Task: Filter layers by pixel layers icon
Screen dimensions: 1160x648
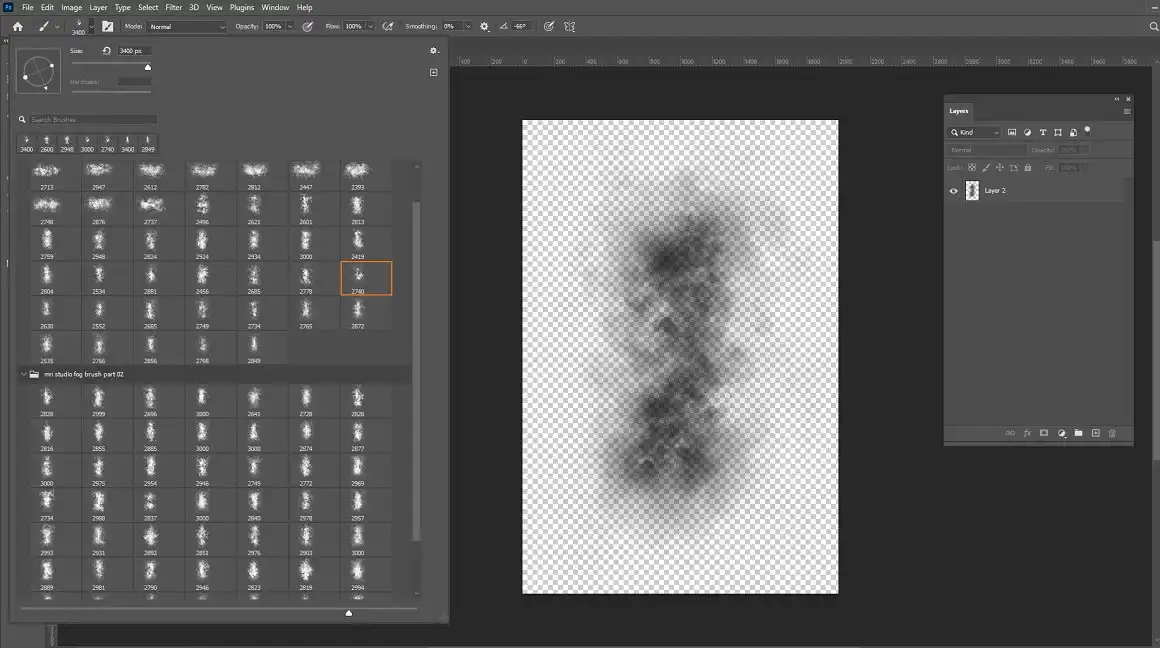Action: coord(1012,132)
